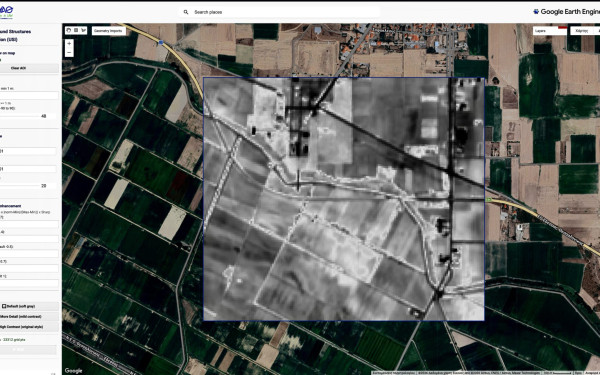Click the search magnifier icon
This screenshot has height=375, width=600.
pyautogui.click(x=186, y=12)
